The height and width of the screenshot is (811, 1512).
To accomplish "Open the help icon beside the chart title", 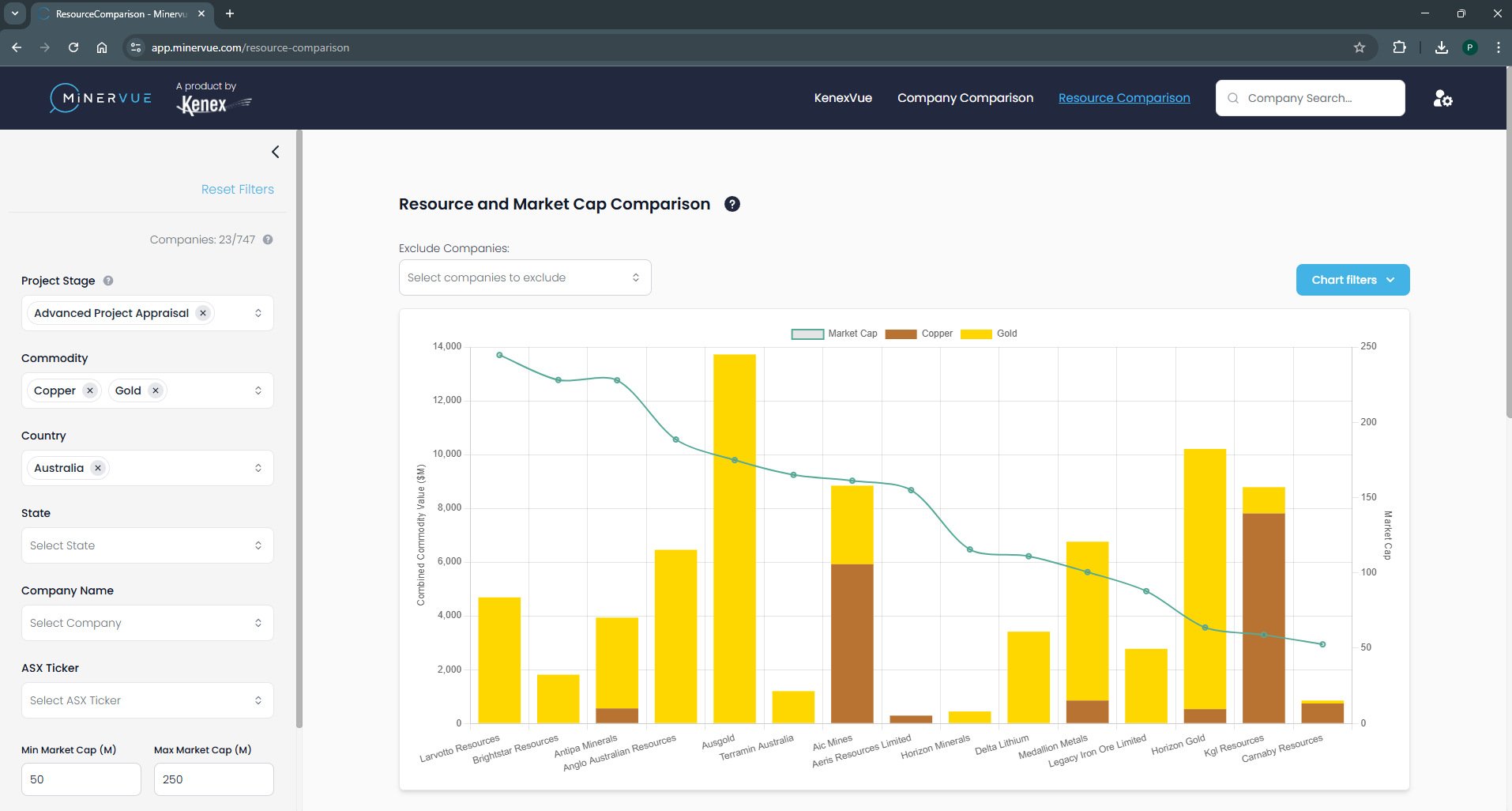I will pos(732,204).
